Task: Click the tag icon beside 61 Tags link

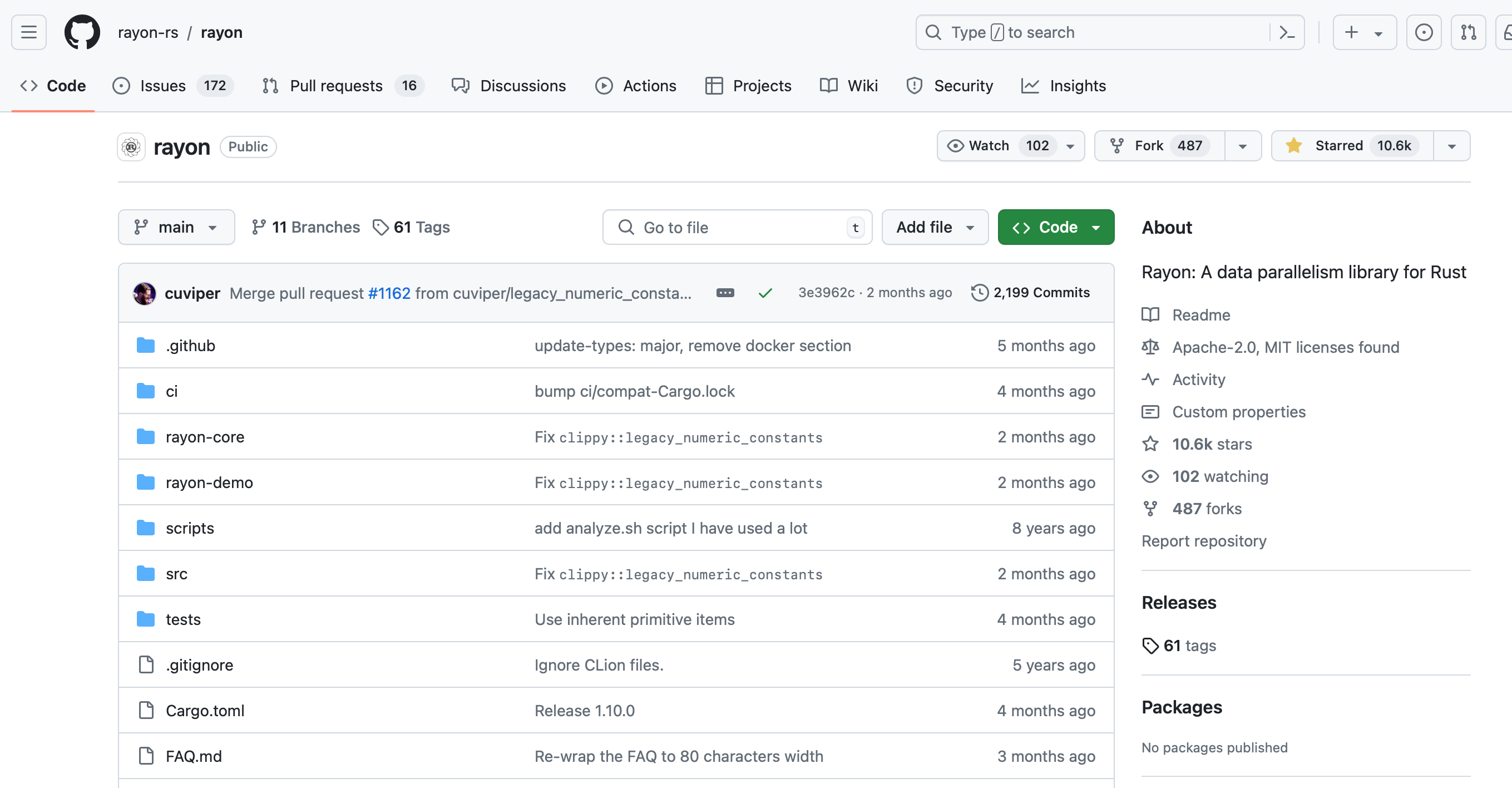Action: coord(381,227)
